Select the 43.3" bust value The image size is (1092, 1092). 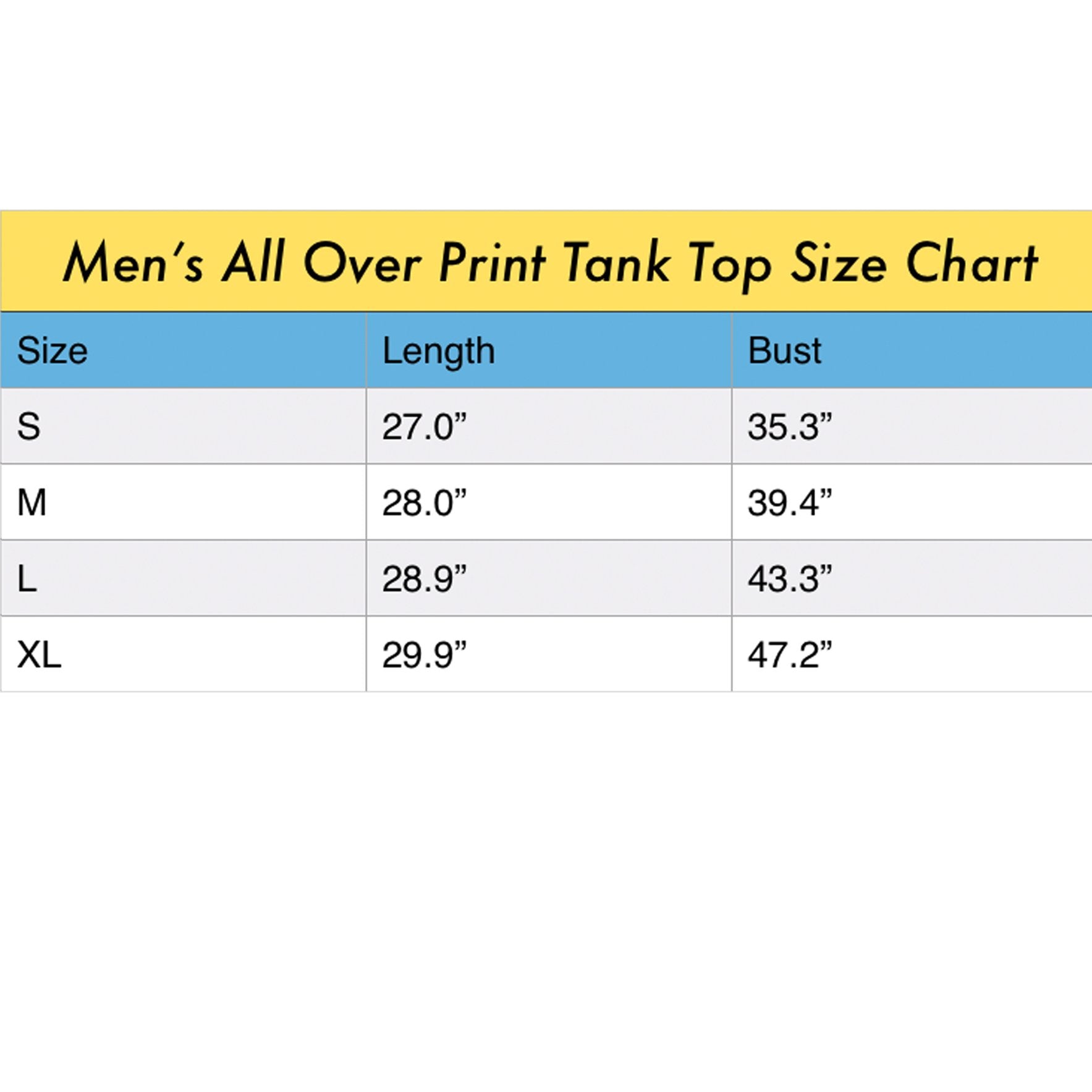[790, 579]
